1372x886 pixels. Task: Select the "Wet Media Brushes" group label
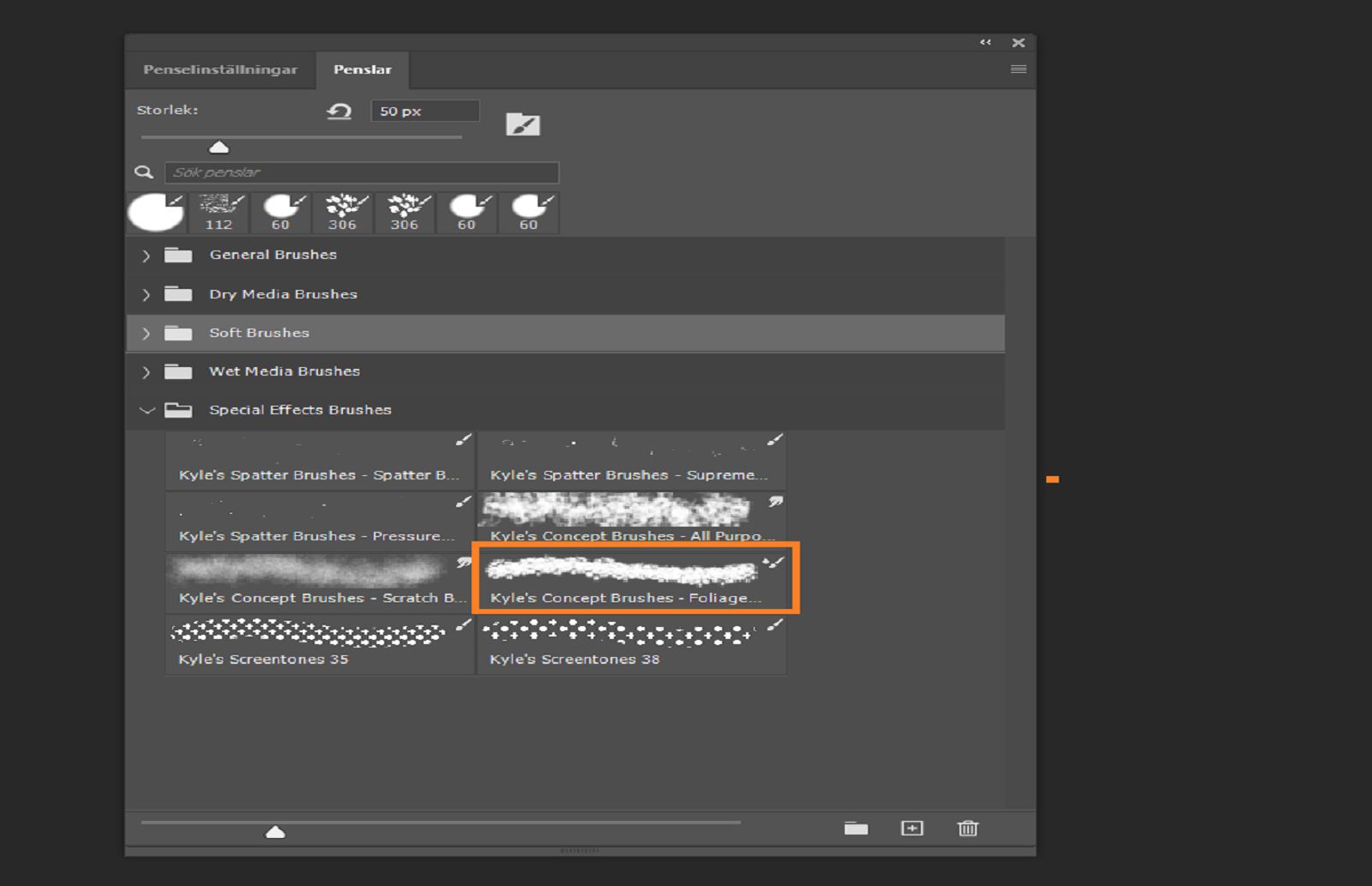285,371
